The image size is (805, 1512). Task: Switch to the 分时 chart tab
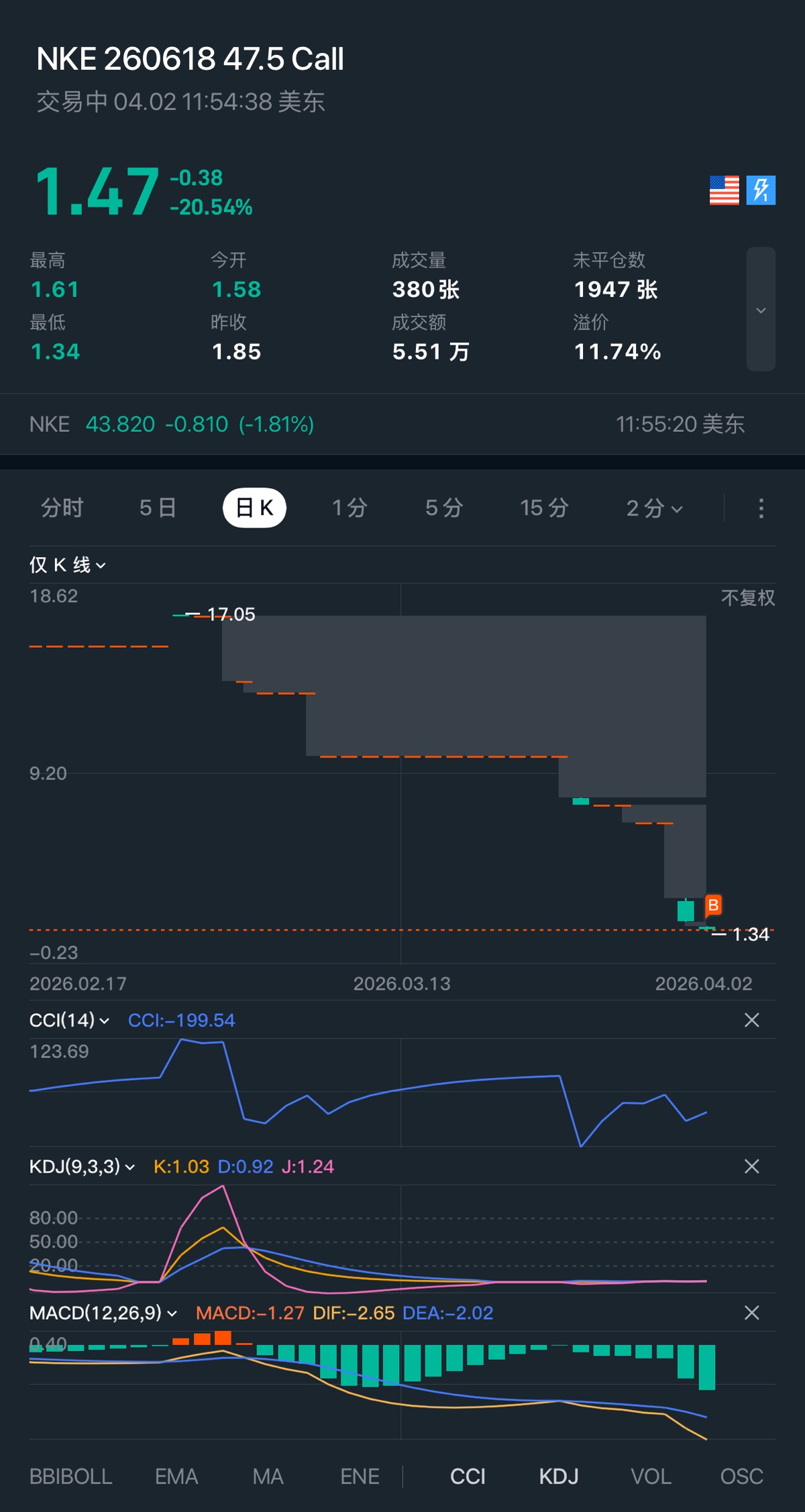(x=62, y=508)
